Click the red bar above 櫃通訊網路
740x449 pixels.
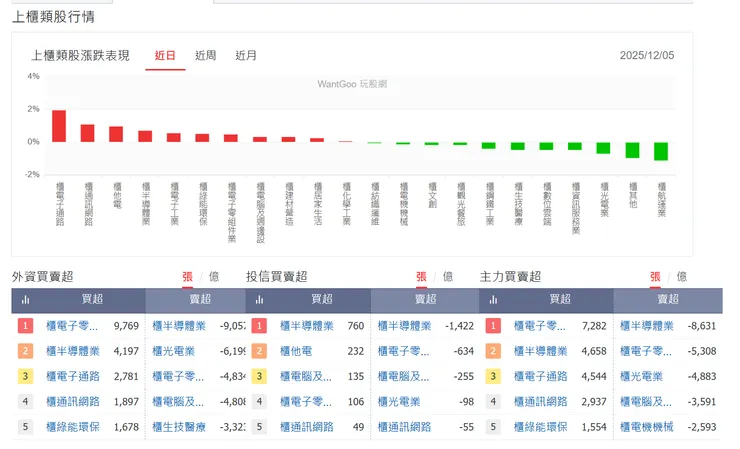tap(87, 133)
